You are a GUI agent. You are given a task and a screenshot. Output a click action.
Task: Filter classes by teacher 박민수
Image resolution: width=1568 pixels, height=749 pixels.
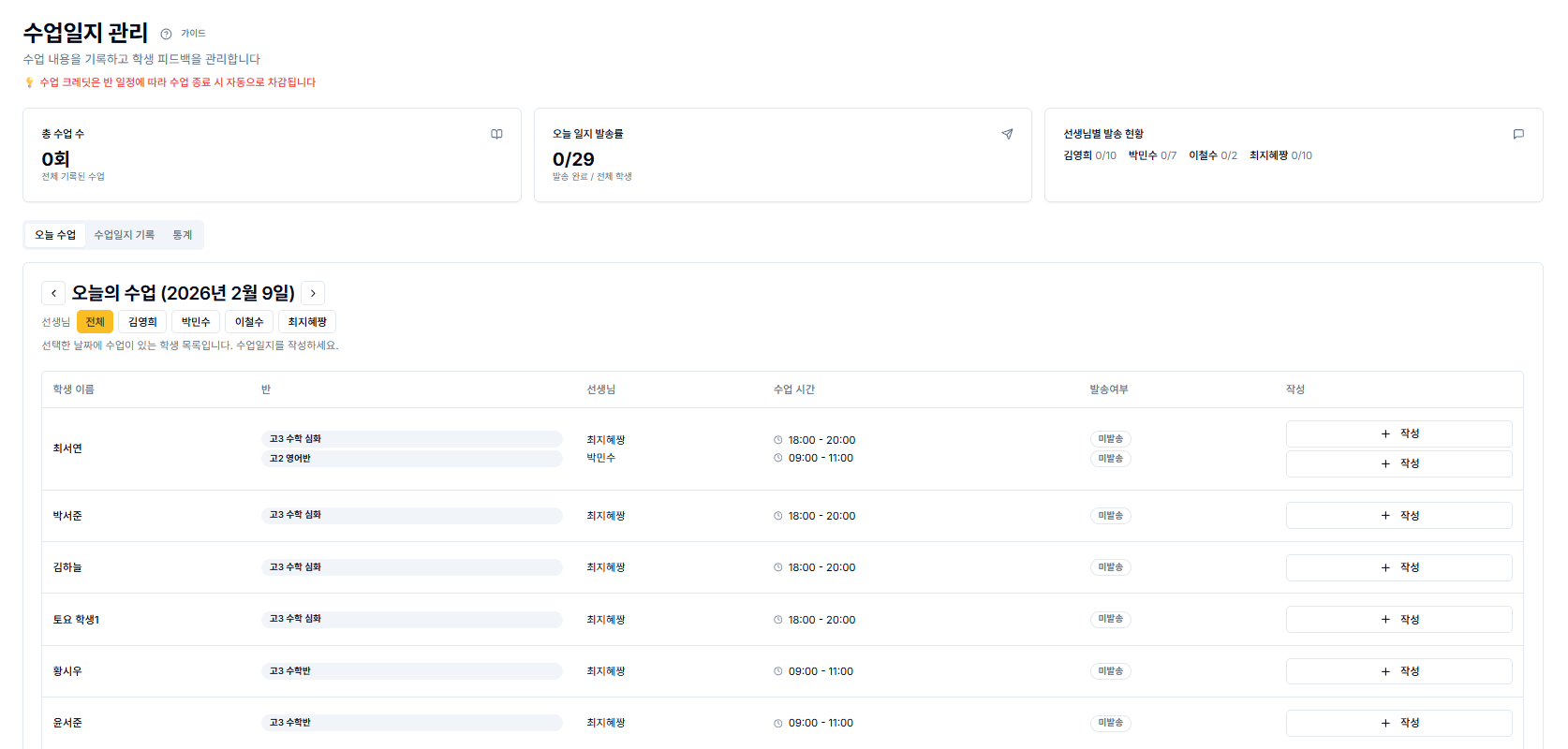(196, 322)
